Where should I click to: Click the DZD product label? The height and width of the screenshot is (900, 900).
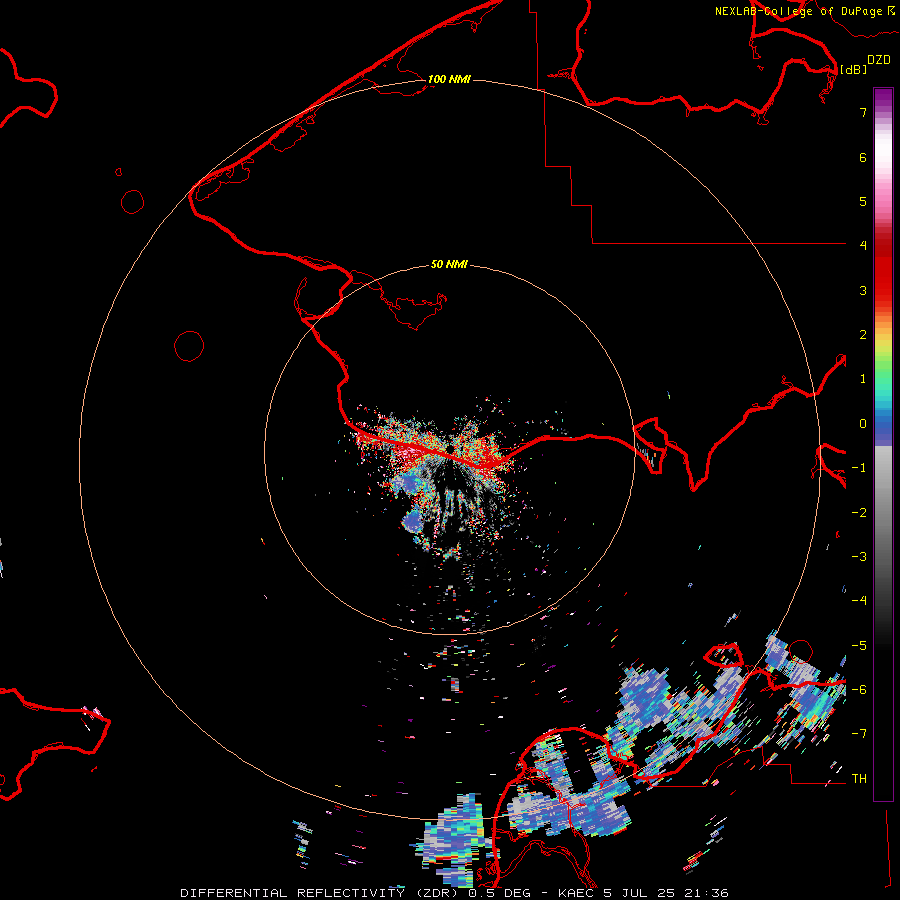(x=879, y=60)
